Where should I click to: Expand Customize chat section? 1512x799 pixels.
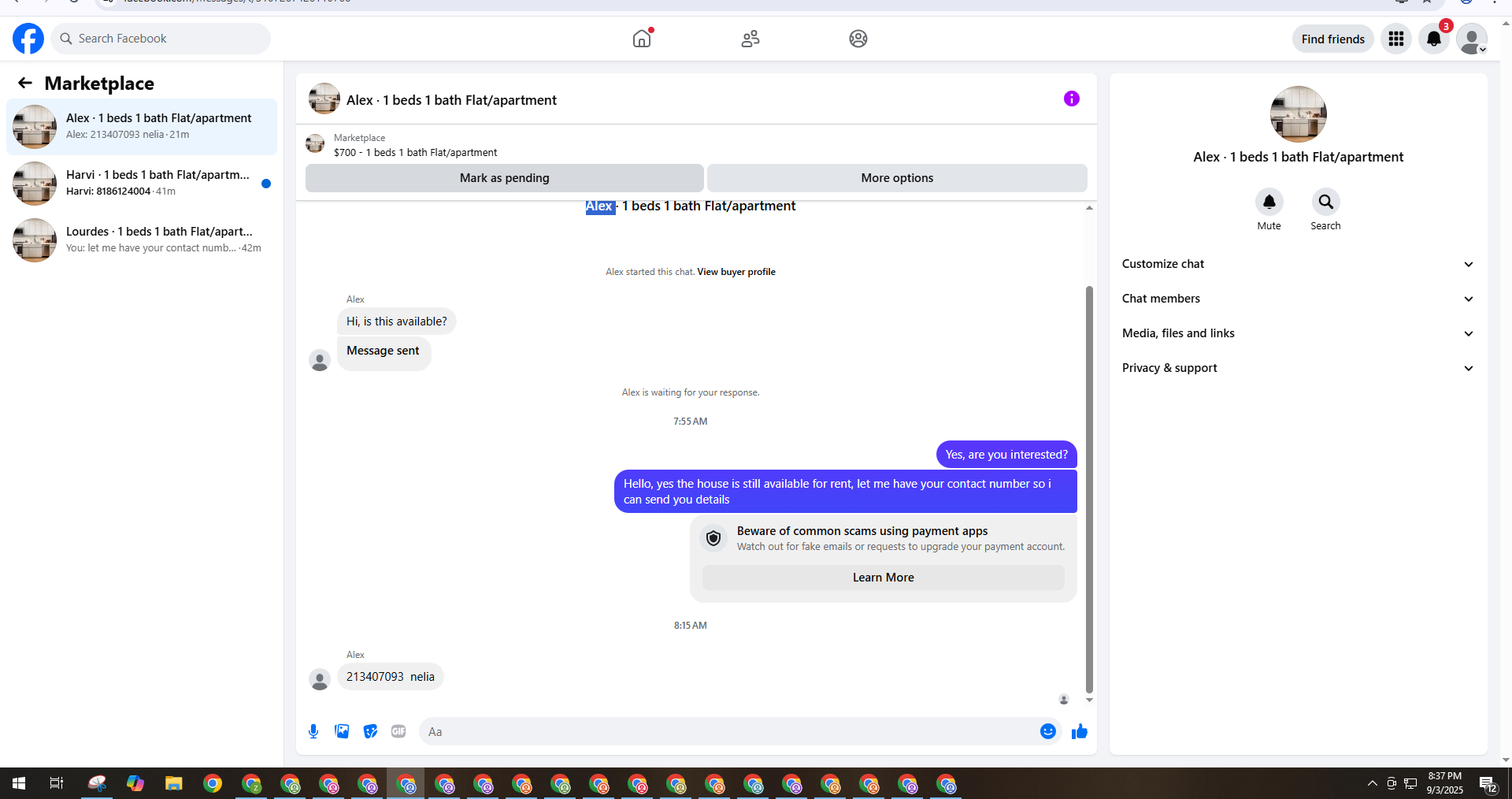click(x=1298, y=264)
